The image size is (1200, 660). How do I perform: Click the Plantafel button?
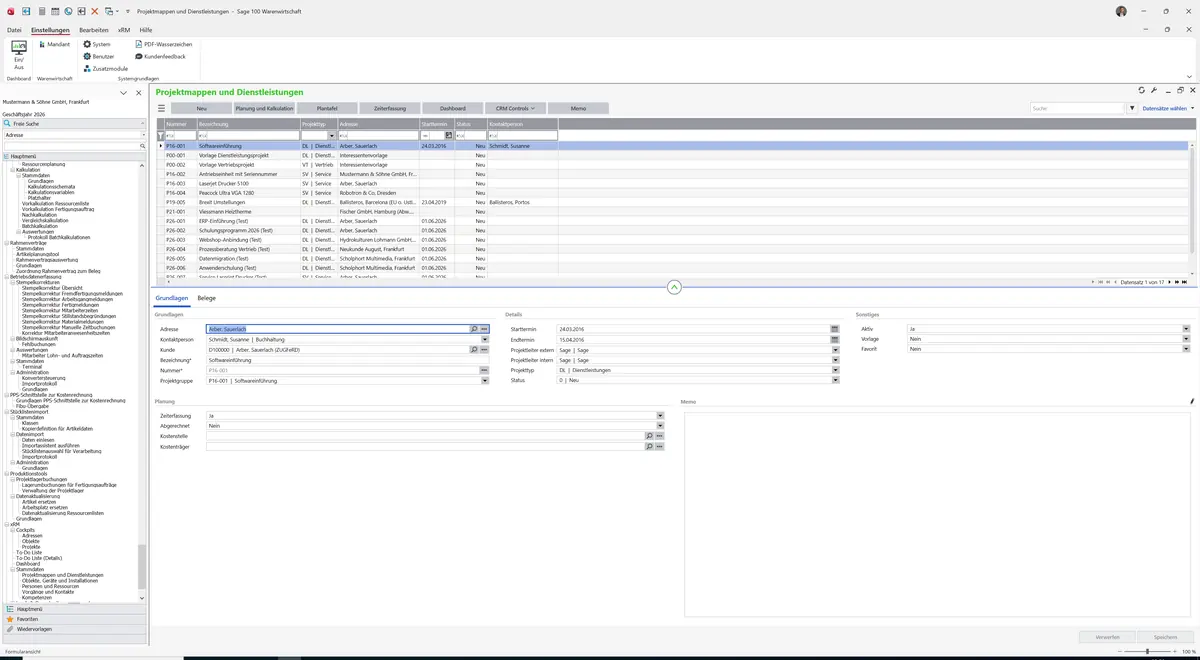(x=327, y=108)
